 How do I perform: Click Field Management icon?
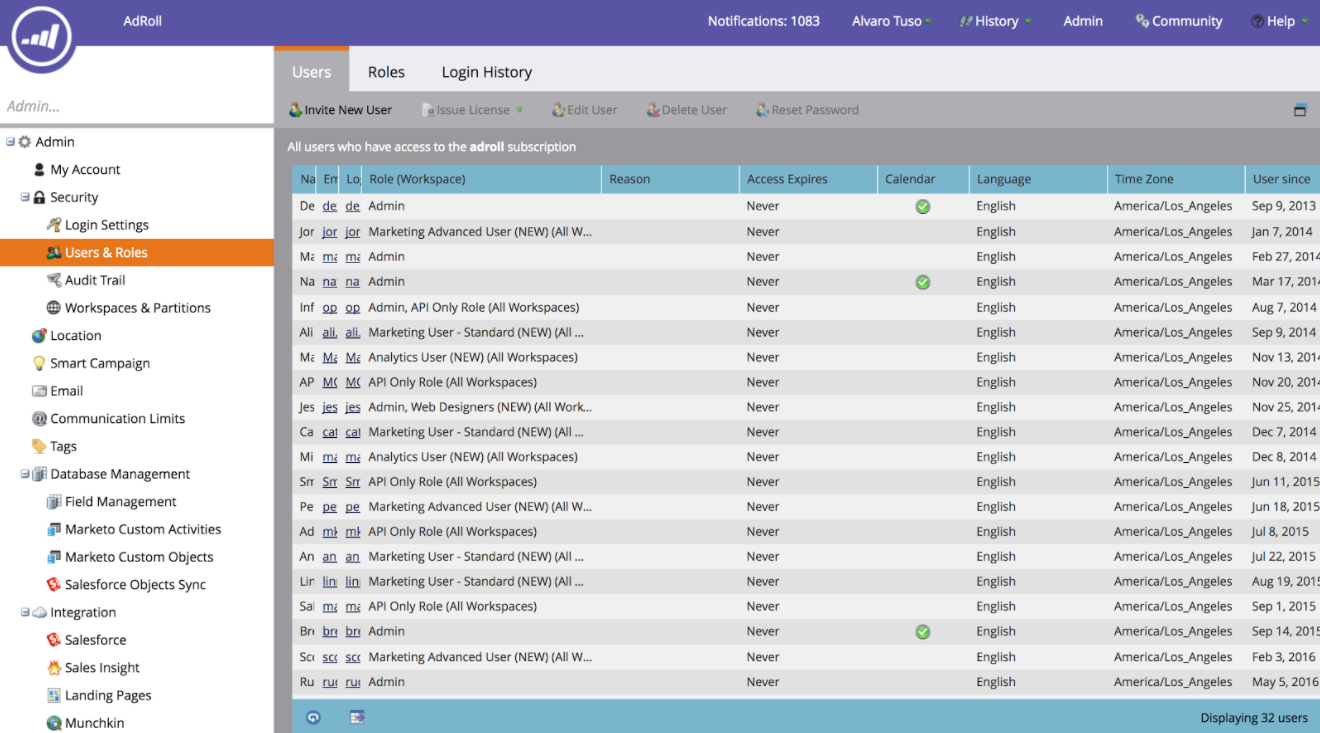click(x=54, y=502)
